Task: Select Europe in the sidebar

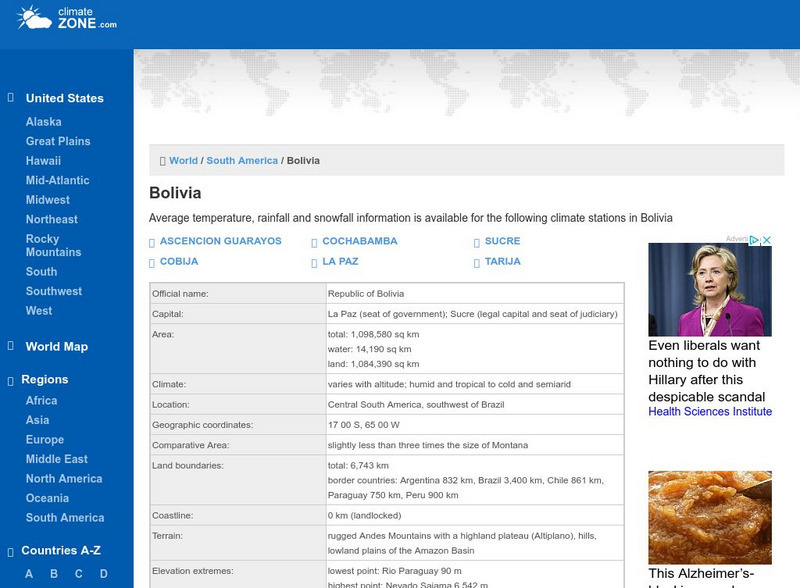Action: (x=45, y=439)
